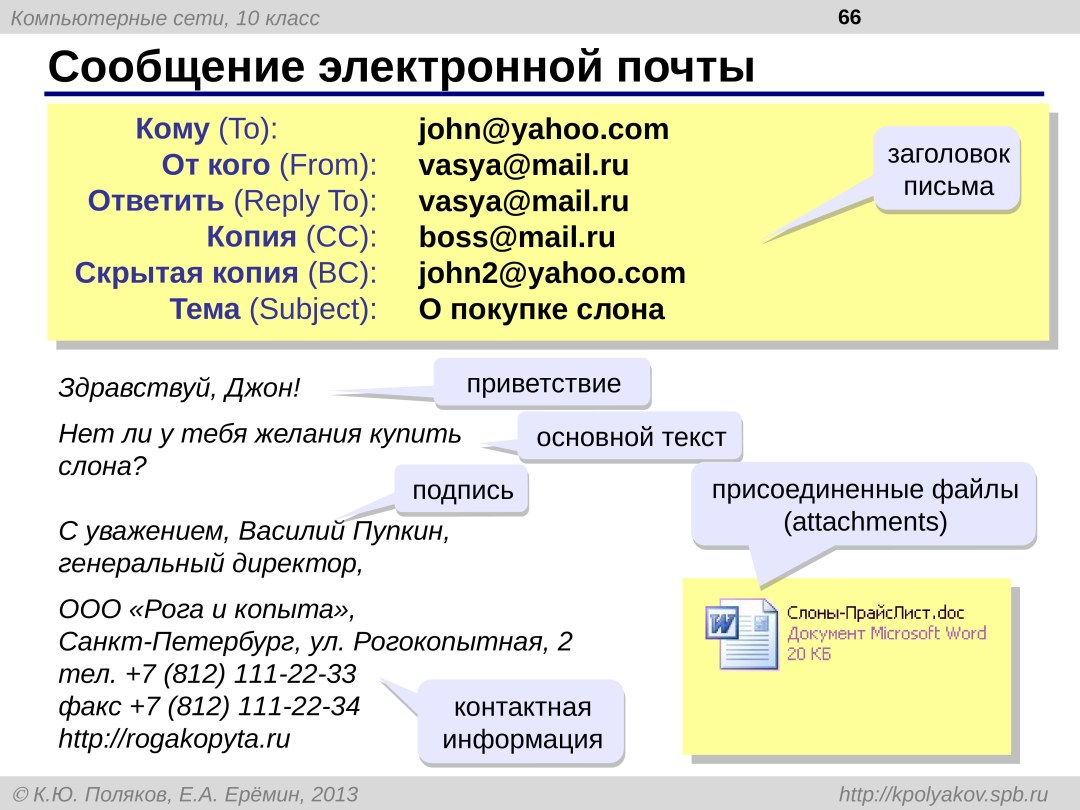Click the 'подпись' callout bubble

(x=462, y=490)
